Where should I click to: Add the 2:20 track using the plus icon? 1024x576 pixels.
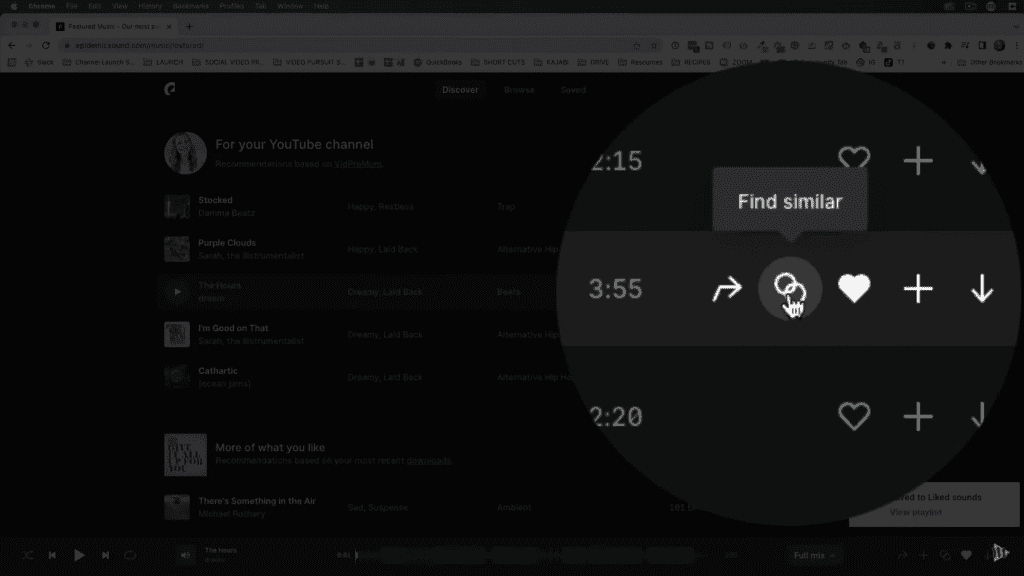918,417
